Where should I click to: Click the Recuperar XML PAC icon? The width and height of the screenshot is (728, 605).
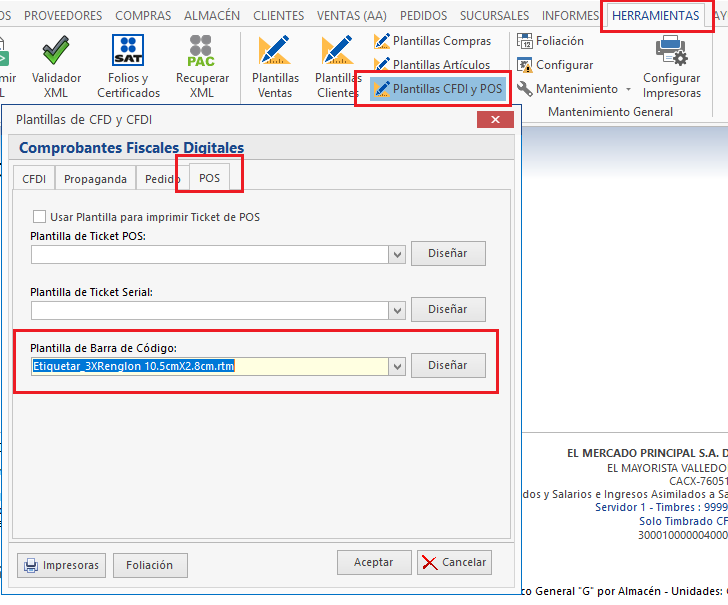[x=201, y=66]
